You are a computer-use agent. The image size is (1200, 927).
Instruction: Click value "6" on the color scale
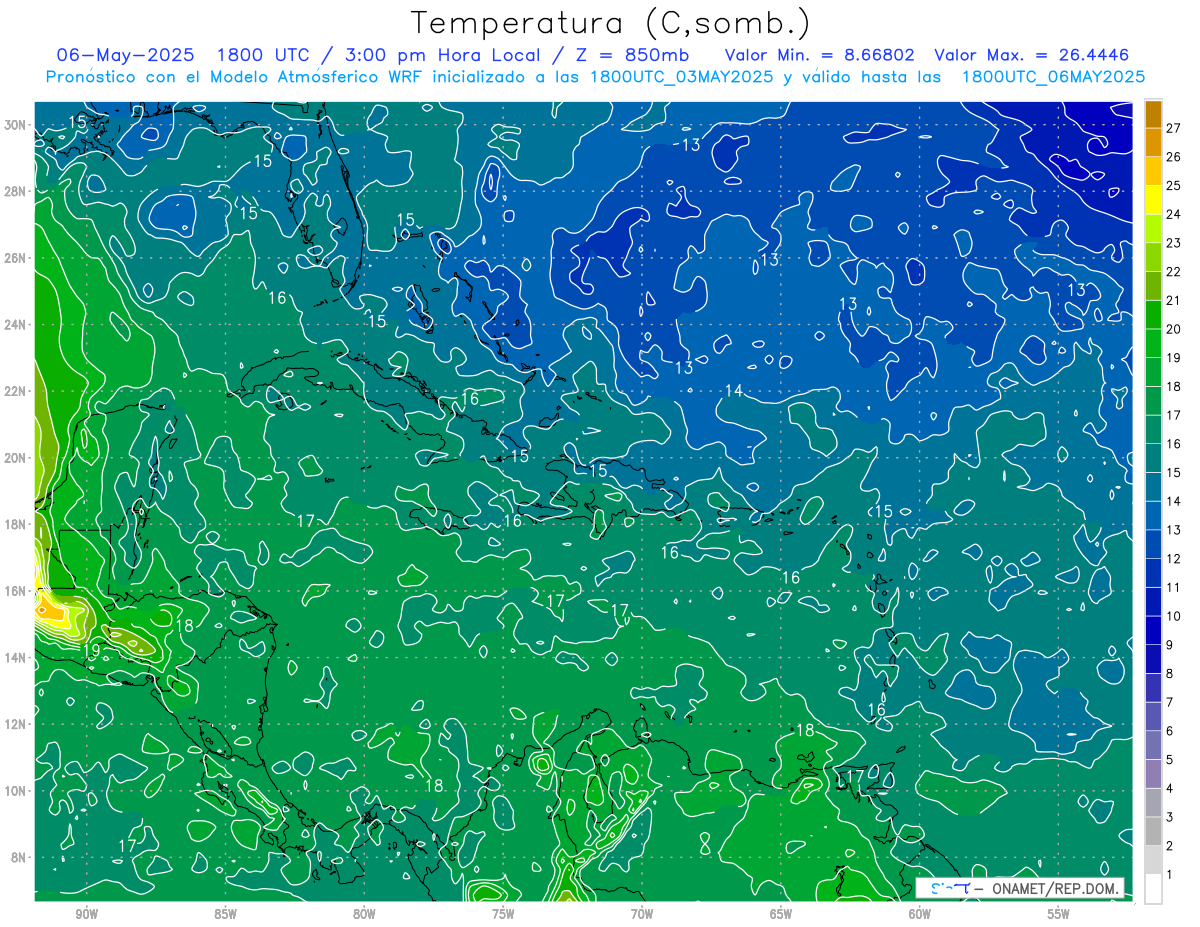[1170, 731]
